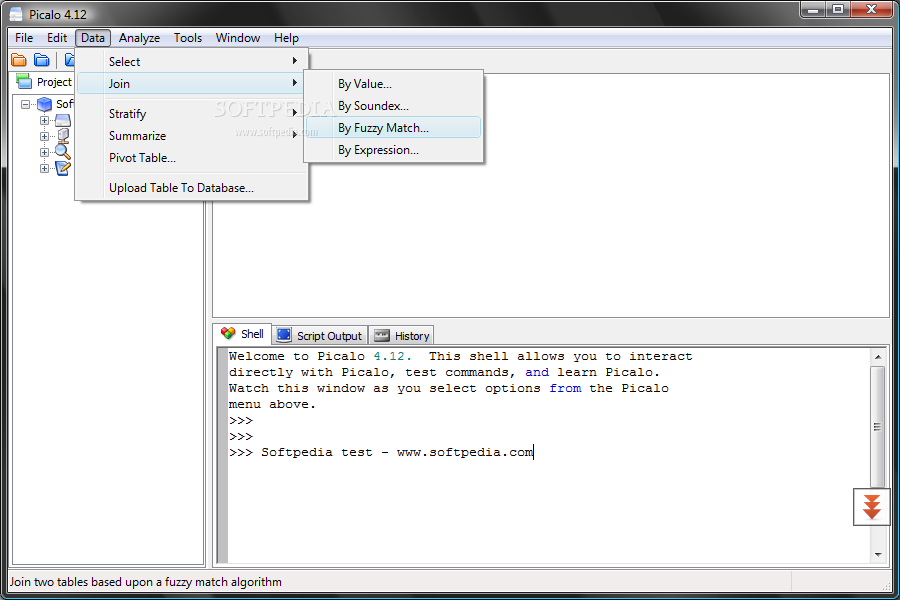Image resolution: width=900 pixels, height=600 pixels.
Task: Choose Pivot Table... menu entry
Action: coord(192,158)
